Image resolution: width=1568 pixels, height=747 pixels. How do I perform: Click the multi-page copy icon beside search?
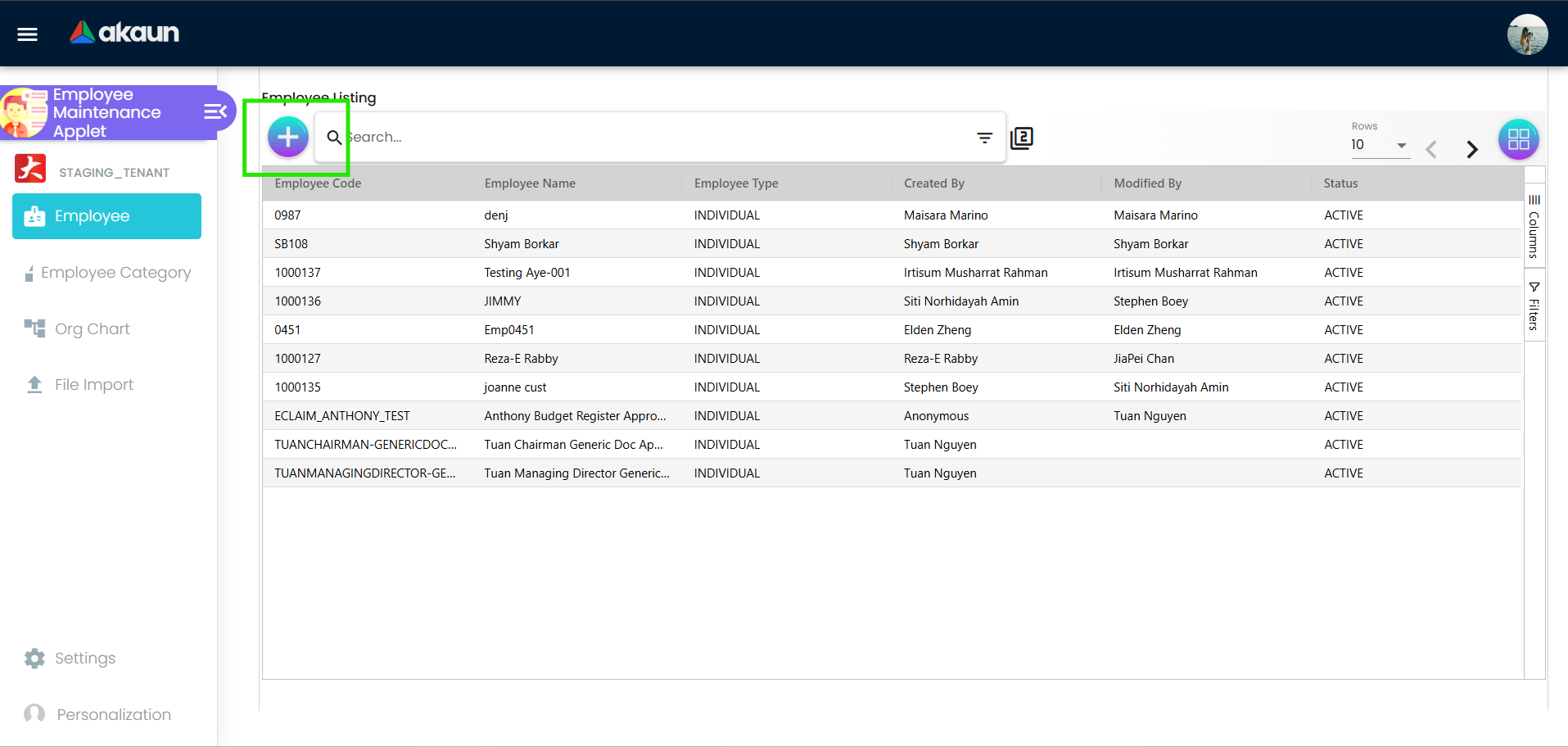tap(1022, 138)
